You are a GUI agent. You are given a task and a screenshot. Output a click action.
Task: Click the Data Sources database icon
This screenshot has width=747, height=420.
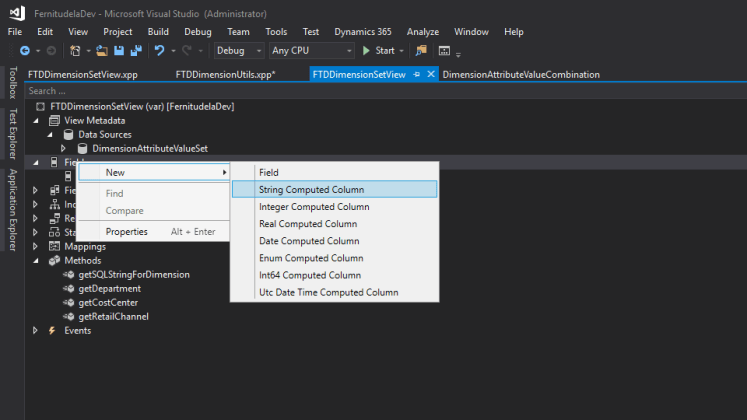(x=68, y=134)
